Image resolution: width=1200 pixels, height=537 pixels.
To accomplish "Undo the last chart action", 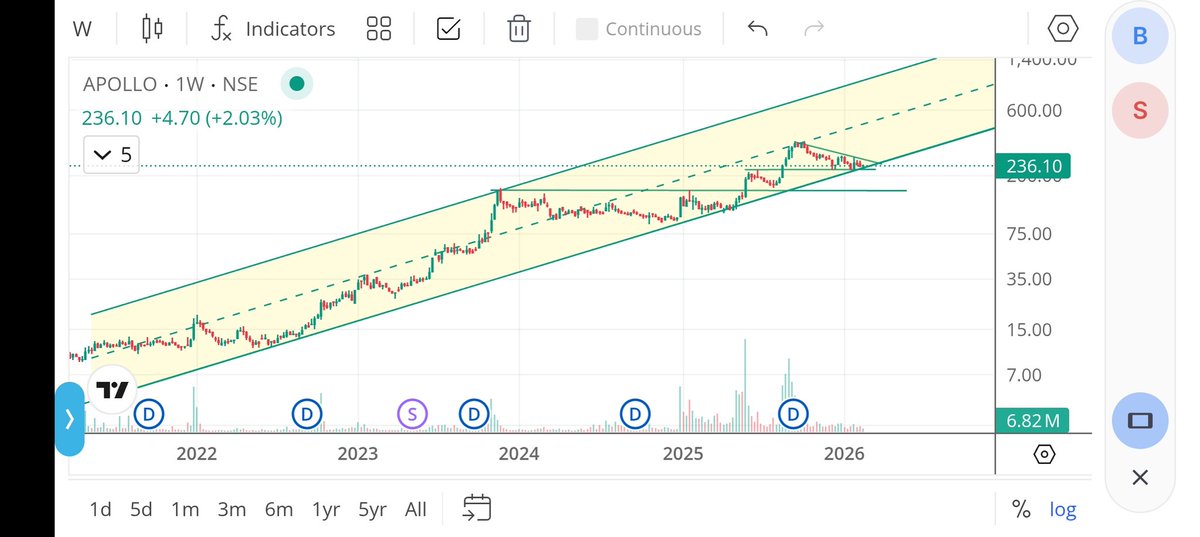I will [x=757, y=28].
